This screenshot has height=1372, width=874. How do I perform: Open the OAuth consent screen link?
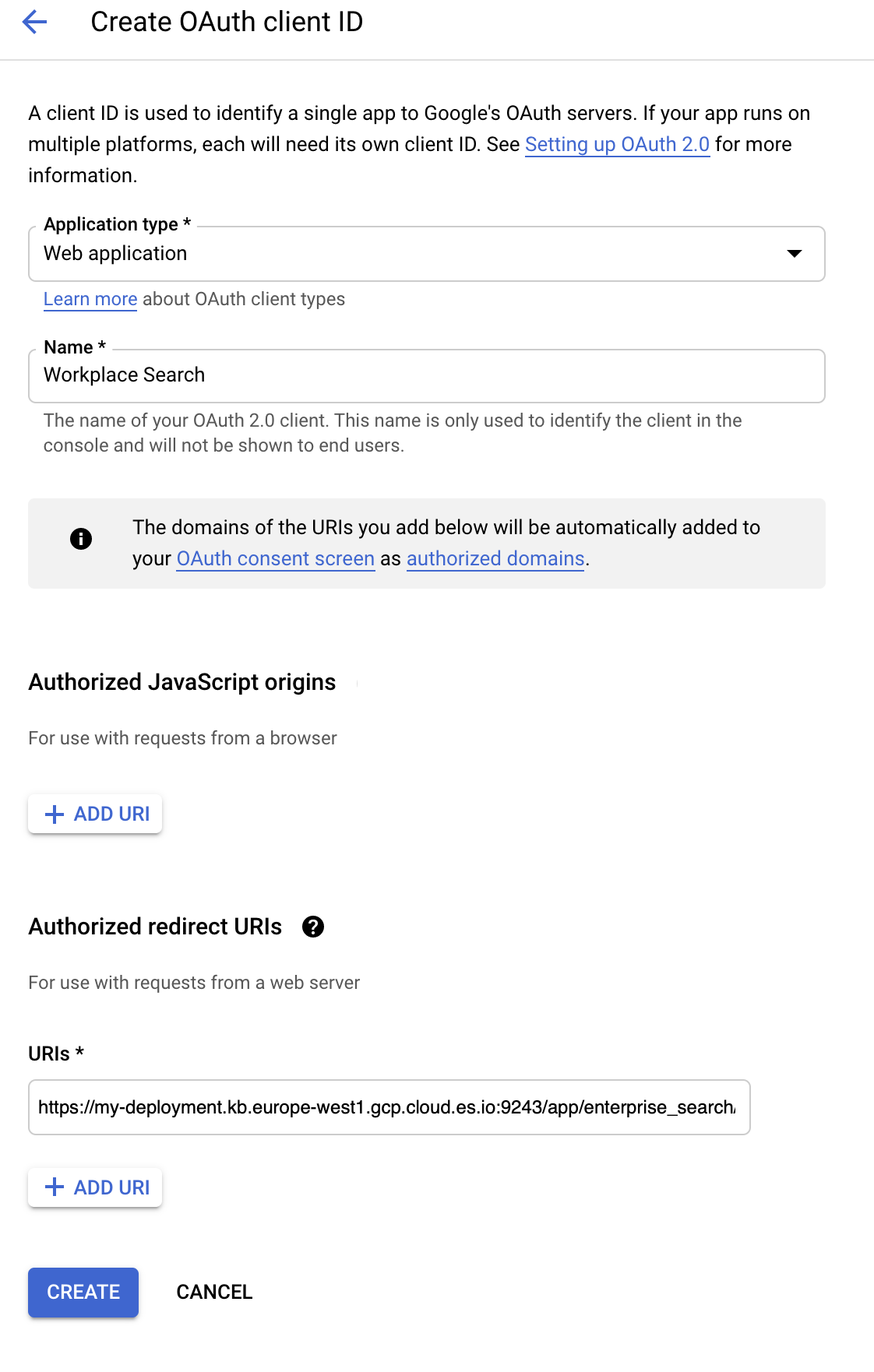(x=276, y=559)
